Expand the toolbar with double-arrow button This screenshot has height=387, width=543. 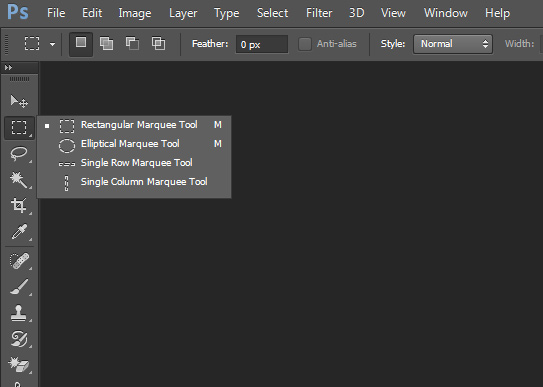point(8,68)
